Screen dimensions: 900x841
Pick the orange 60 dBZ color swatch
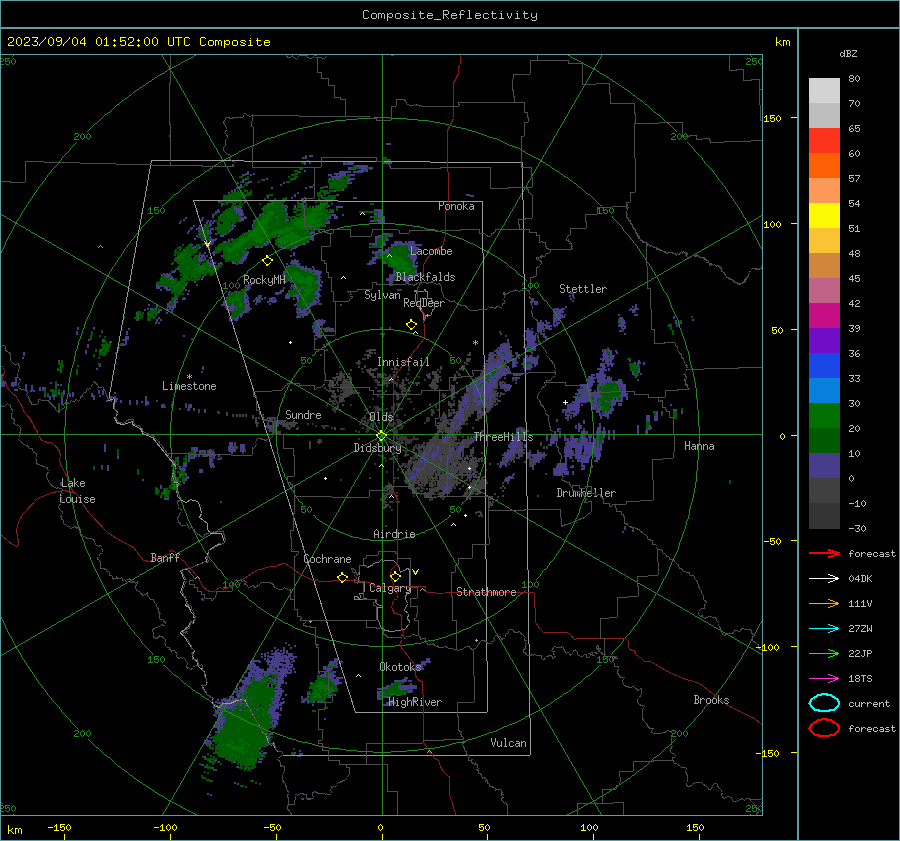[x=824, y=165]
